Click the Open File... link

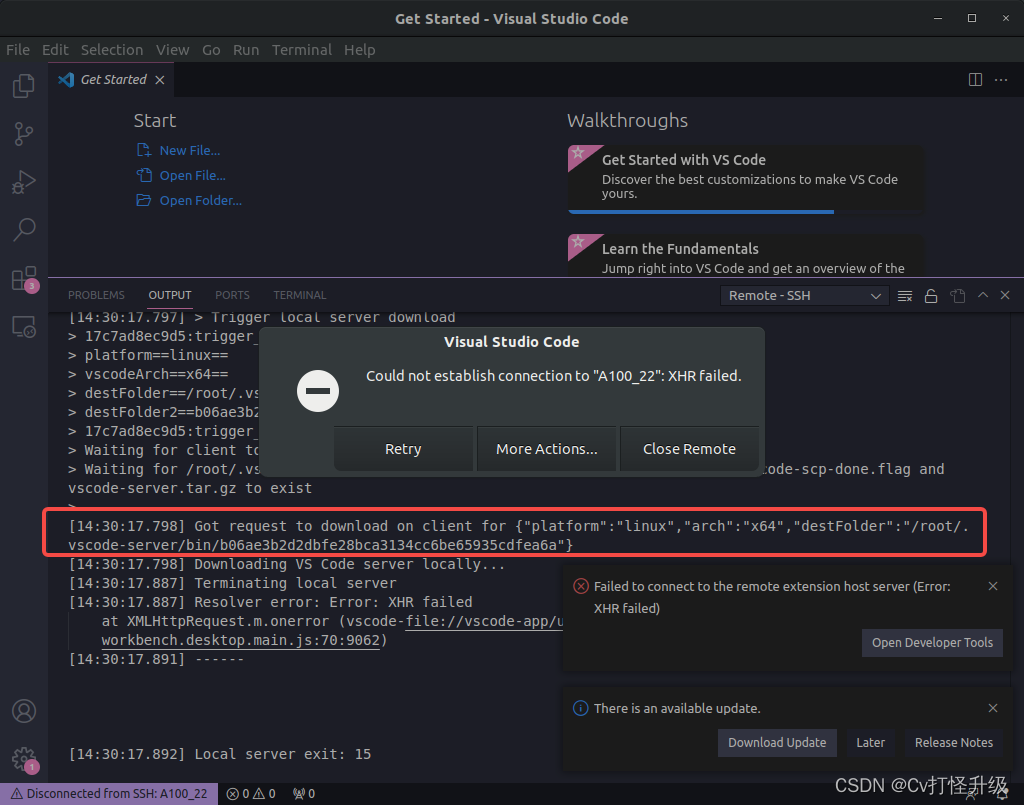(193, 176)
